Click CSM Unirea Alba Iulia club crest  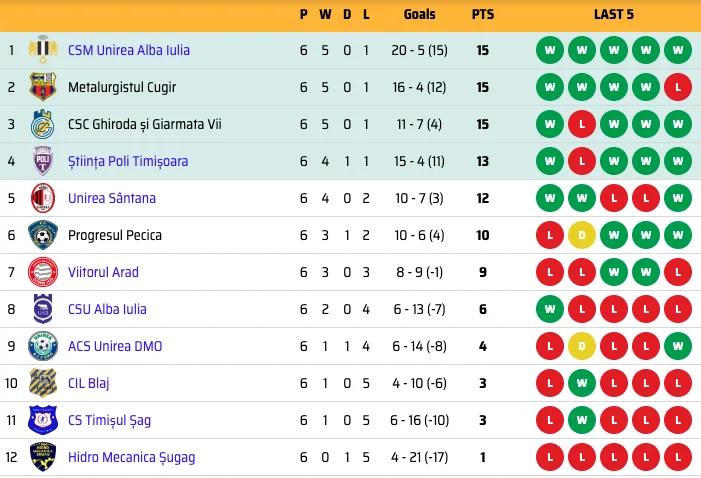[x=43, y=50]
